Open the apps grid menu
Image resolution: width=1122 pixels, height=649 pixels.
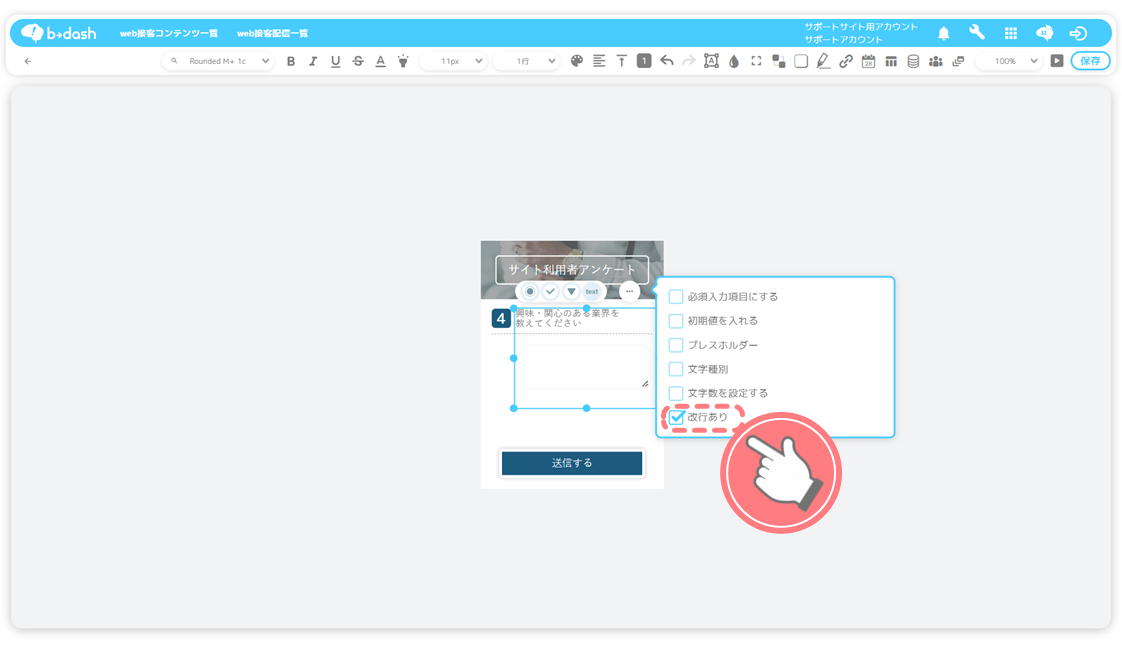[x=1010, y=33]
